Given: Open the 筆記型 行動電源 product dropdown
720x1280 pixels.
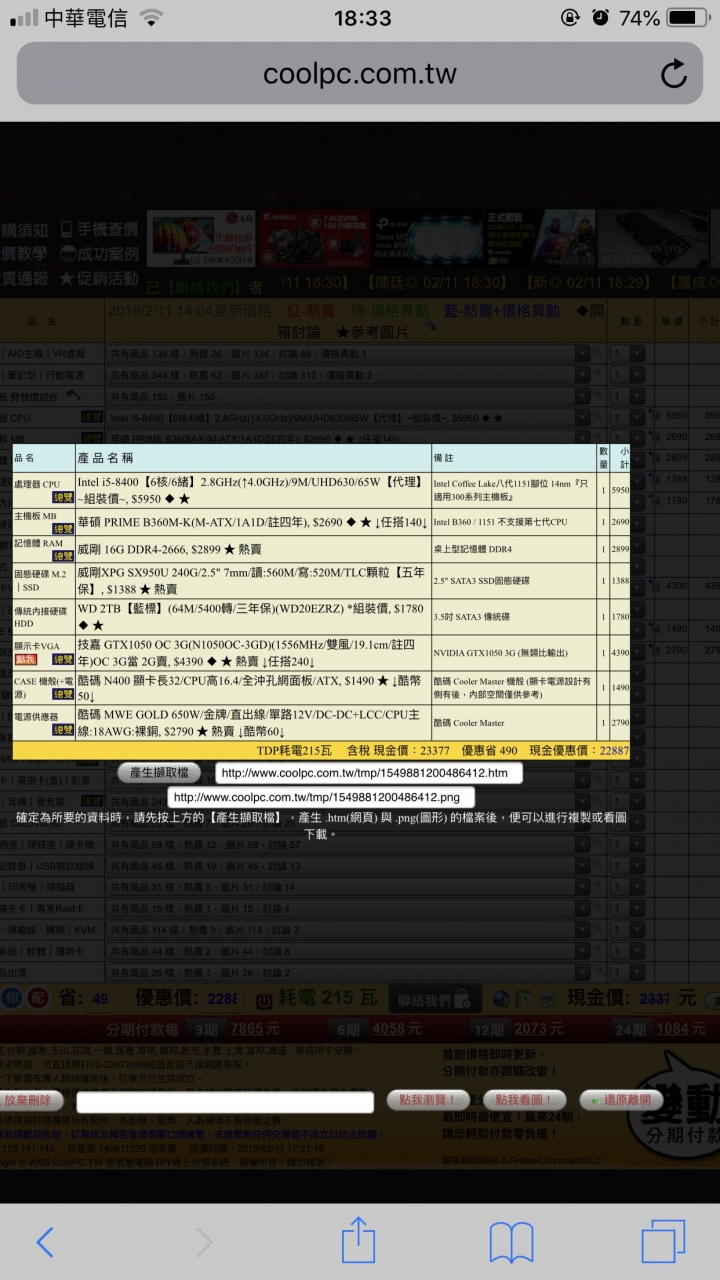Looking at the screenshot, I should [348, 374].
